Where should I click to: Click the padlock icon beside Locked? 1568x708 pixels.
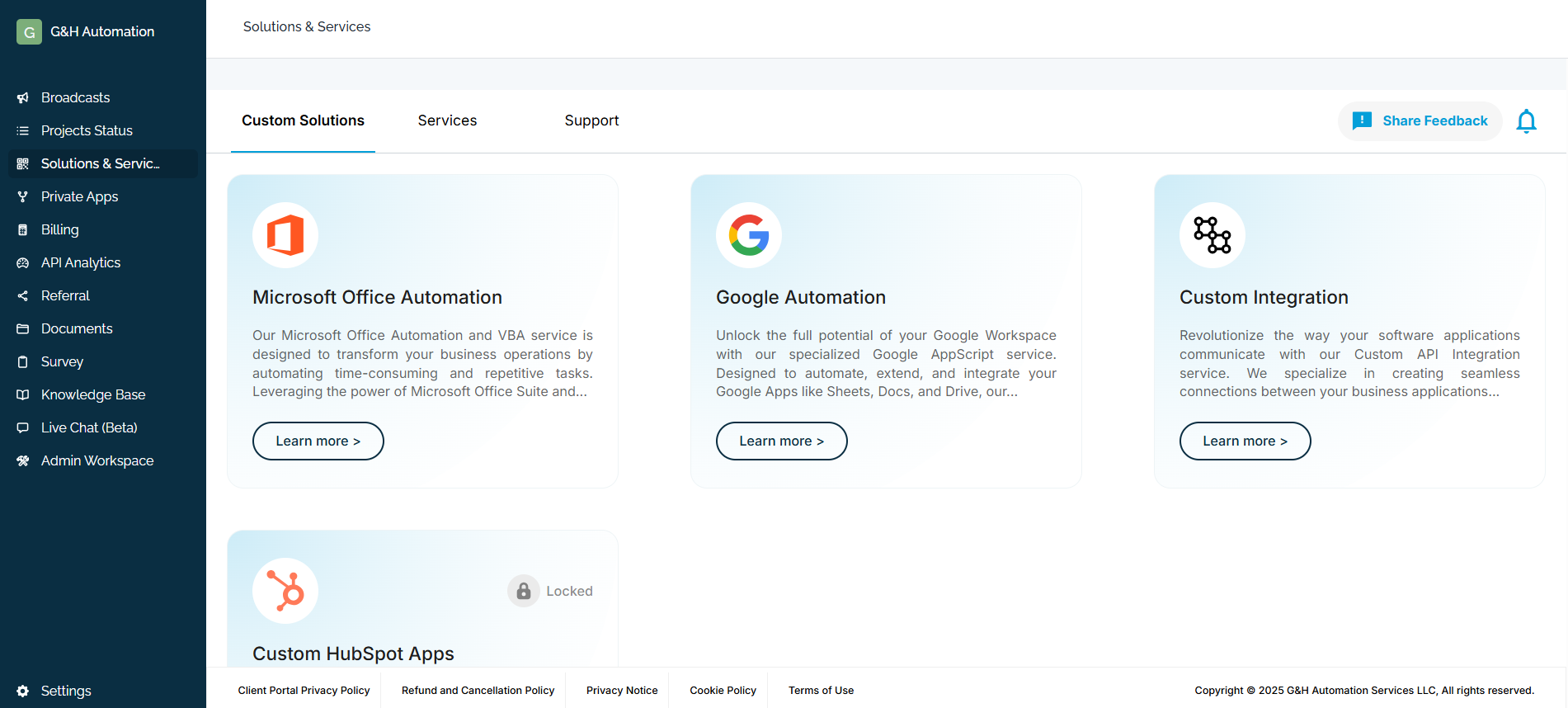(x=524, y=591)
